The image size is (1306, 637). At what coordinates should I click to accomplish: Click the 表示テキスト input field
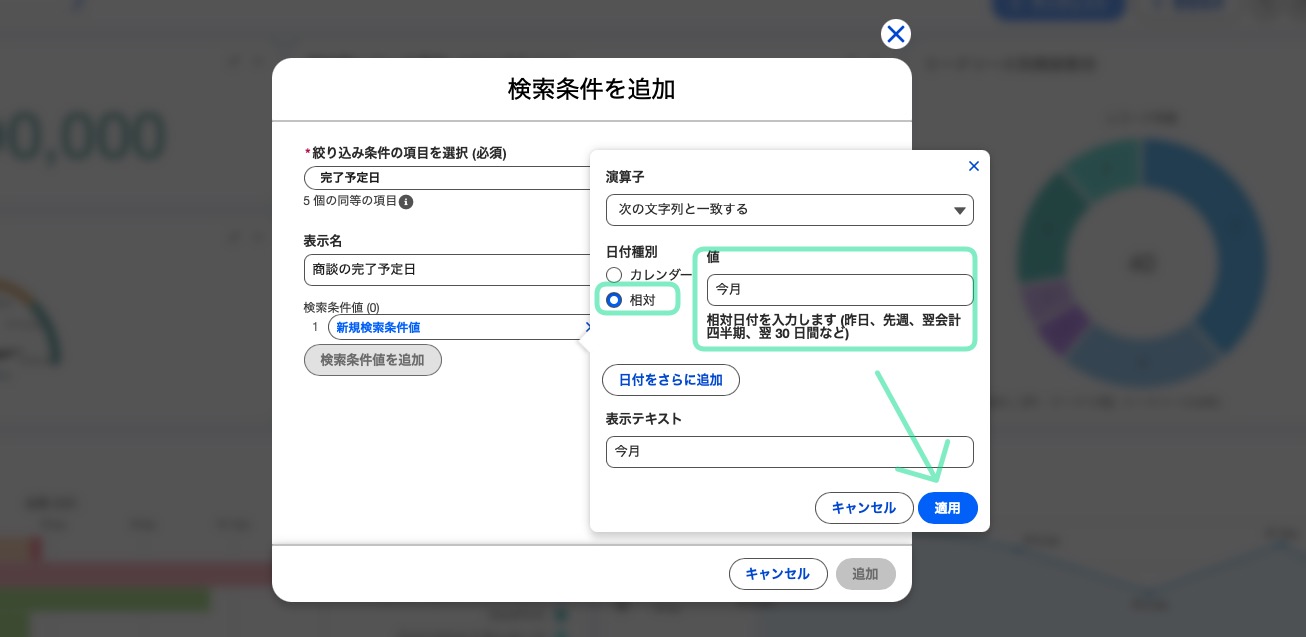click(x=790, y=452)
